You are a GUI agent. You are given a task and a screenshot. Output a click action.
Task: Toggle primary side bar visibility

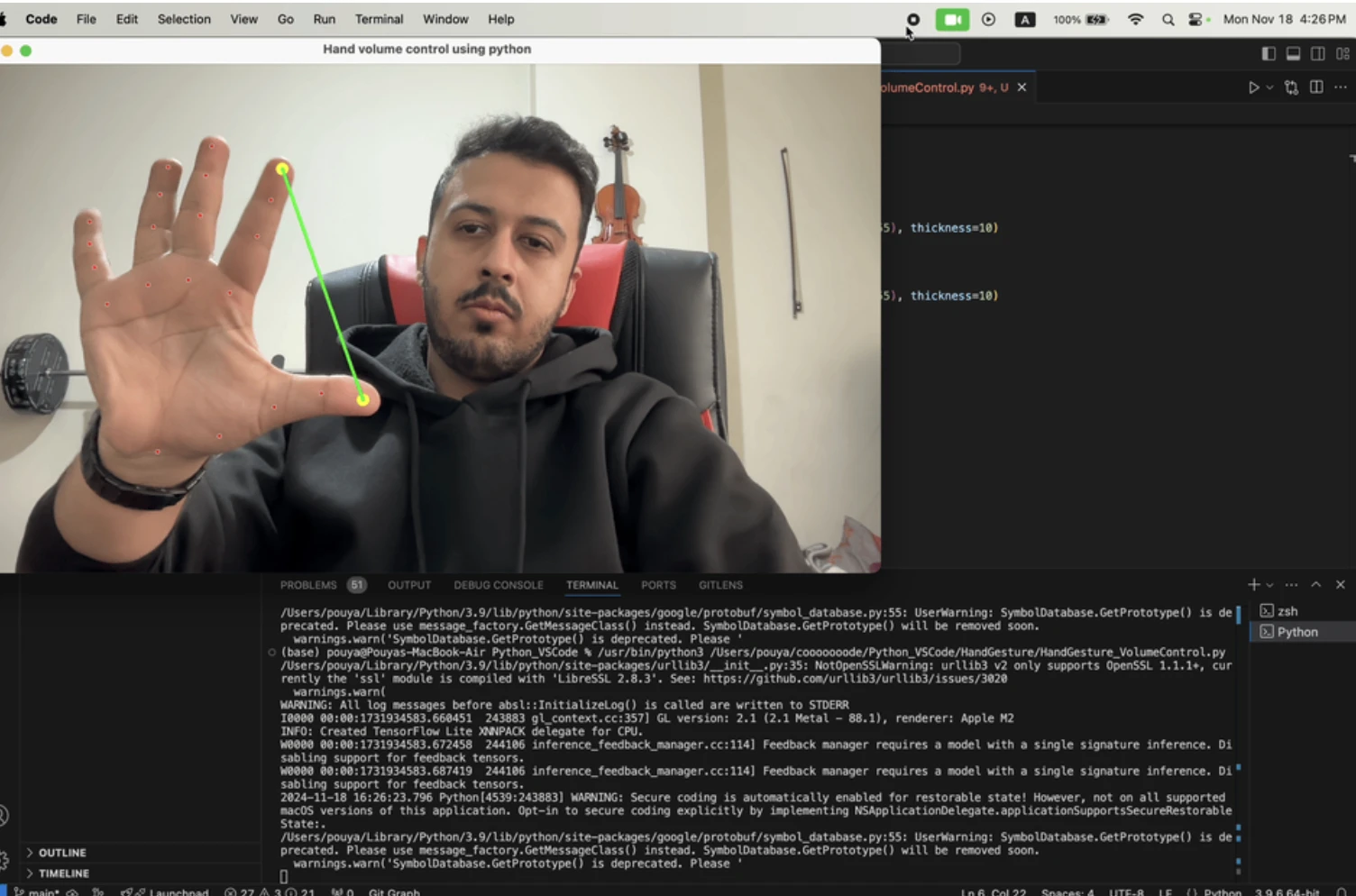coord(1269,54)
